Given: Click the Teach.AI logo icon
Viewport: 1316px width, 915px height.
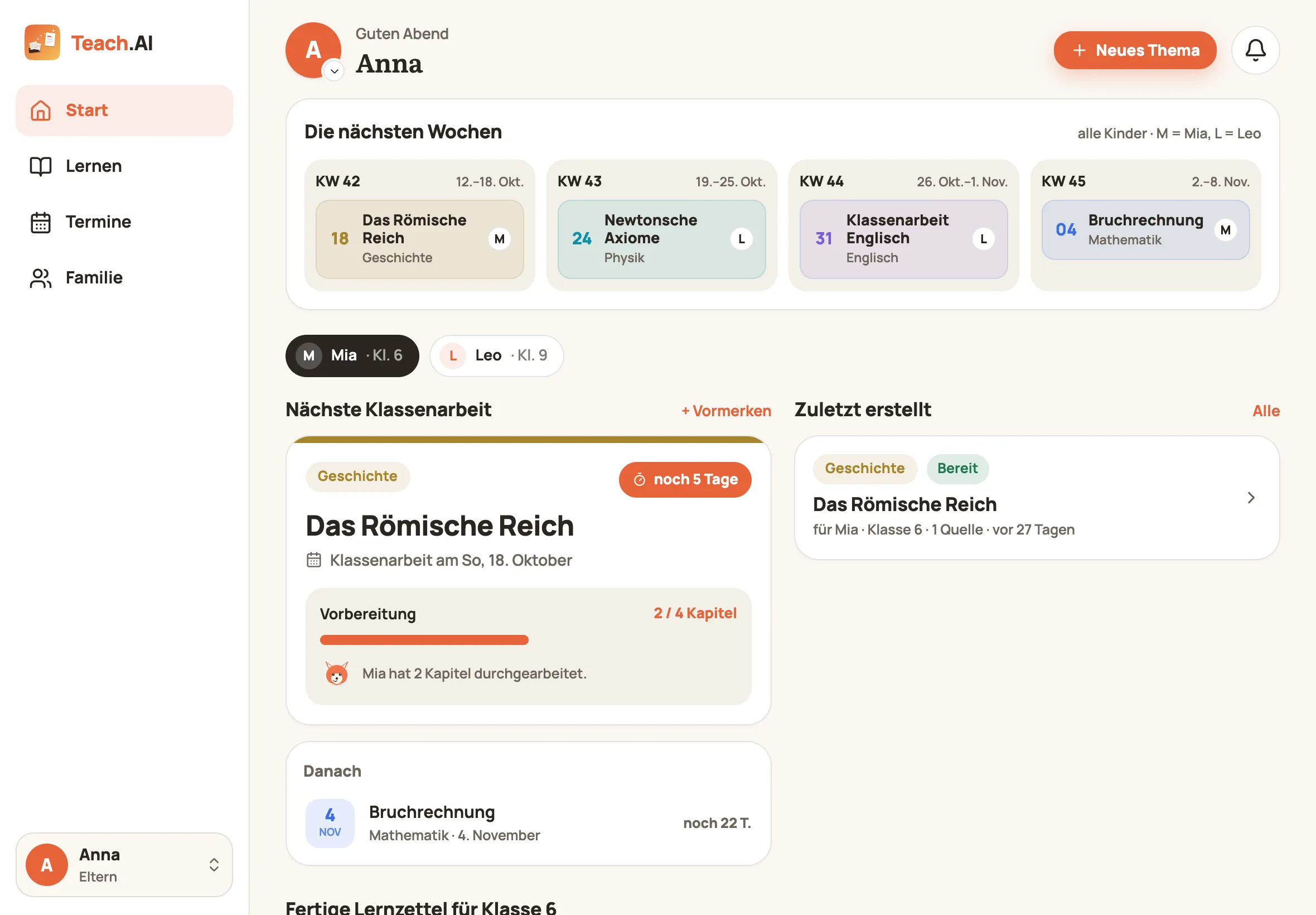Looking at the screenshot, I should [42, 42].
